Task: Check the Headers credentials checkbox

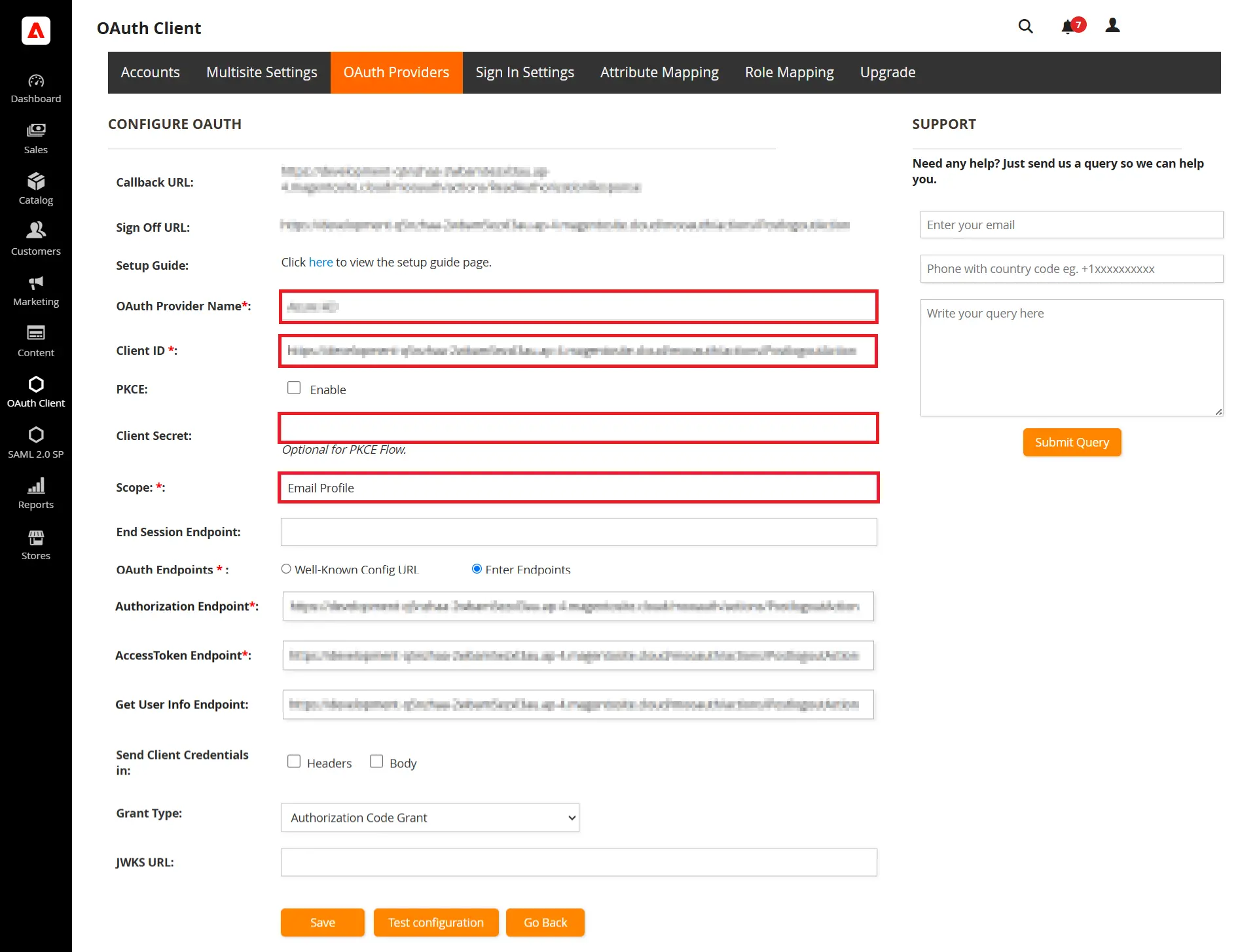Action: (x=294, y=761)
